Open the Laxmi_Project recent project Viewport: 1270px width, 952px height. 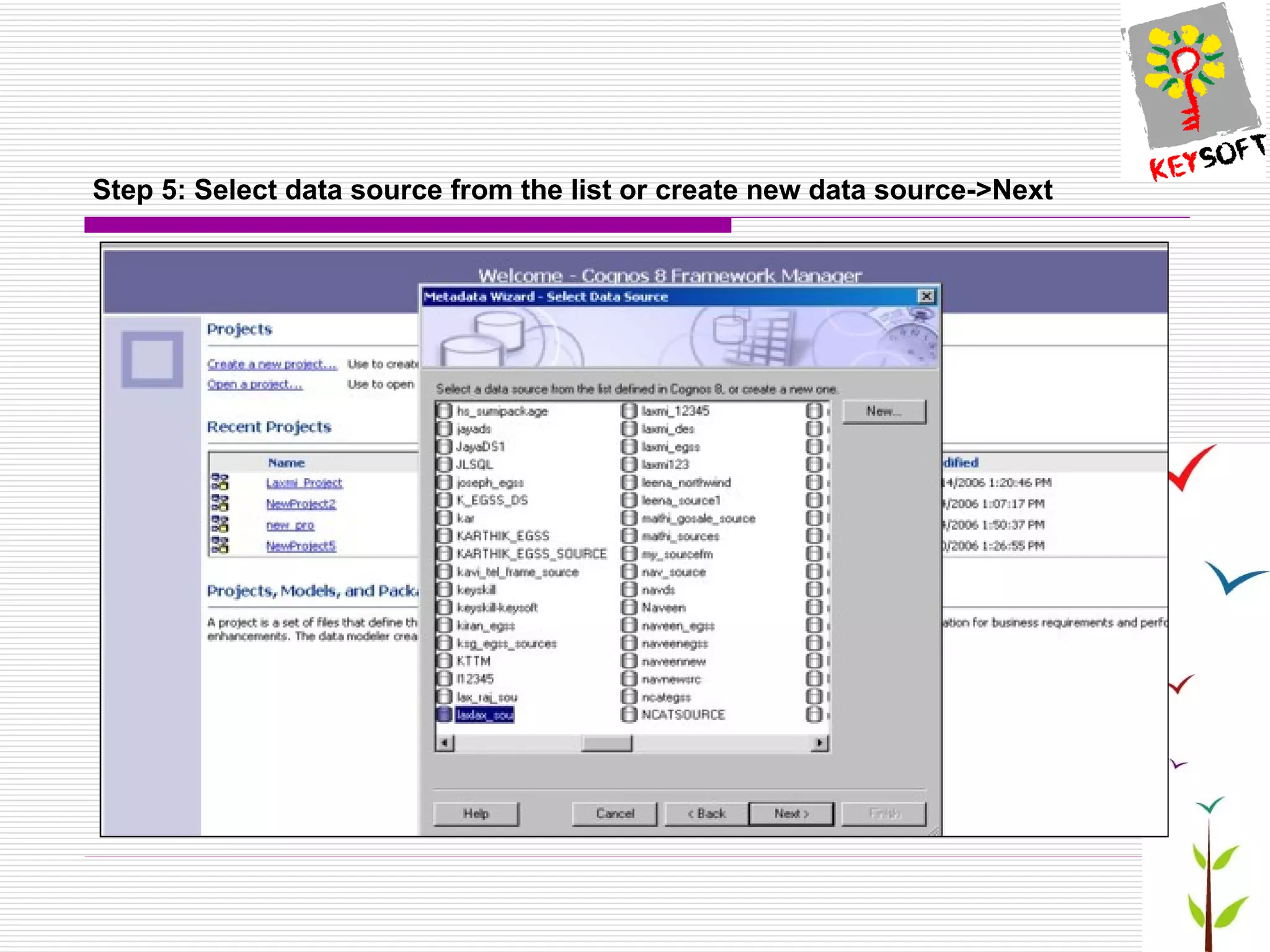click(304, 483)
